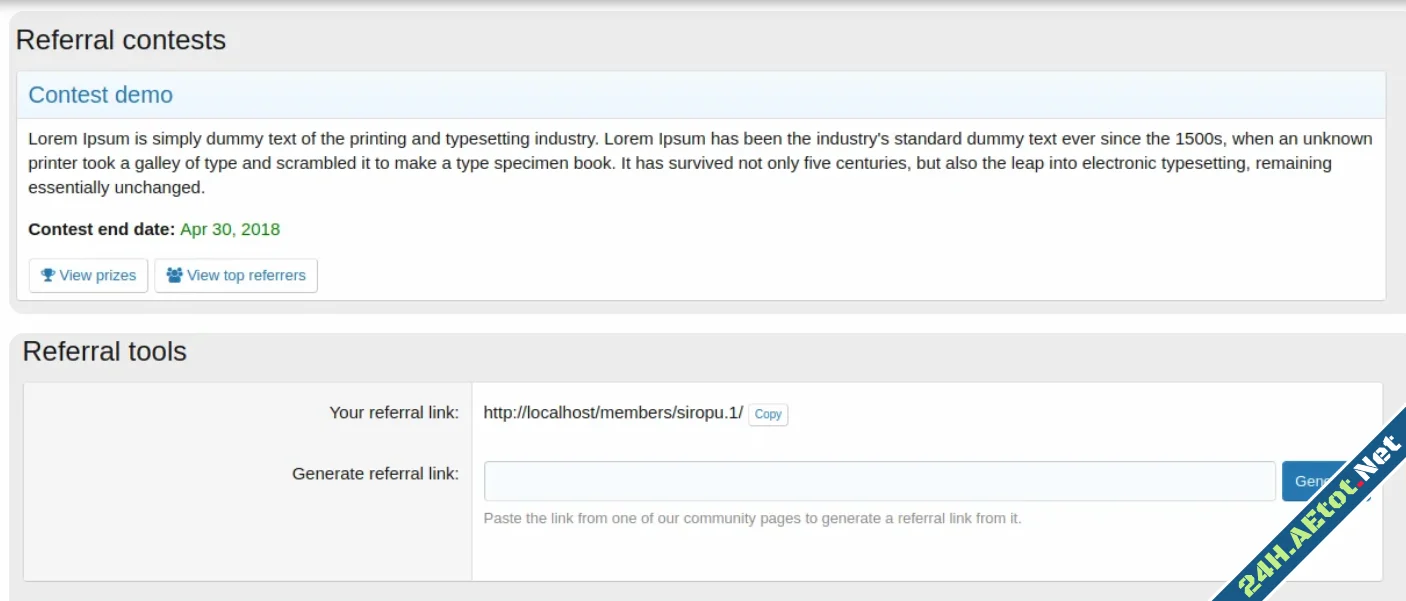Open the View top referrers button
This screenshot has height=601, width=1406.
[236, 276]
